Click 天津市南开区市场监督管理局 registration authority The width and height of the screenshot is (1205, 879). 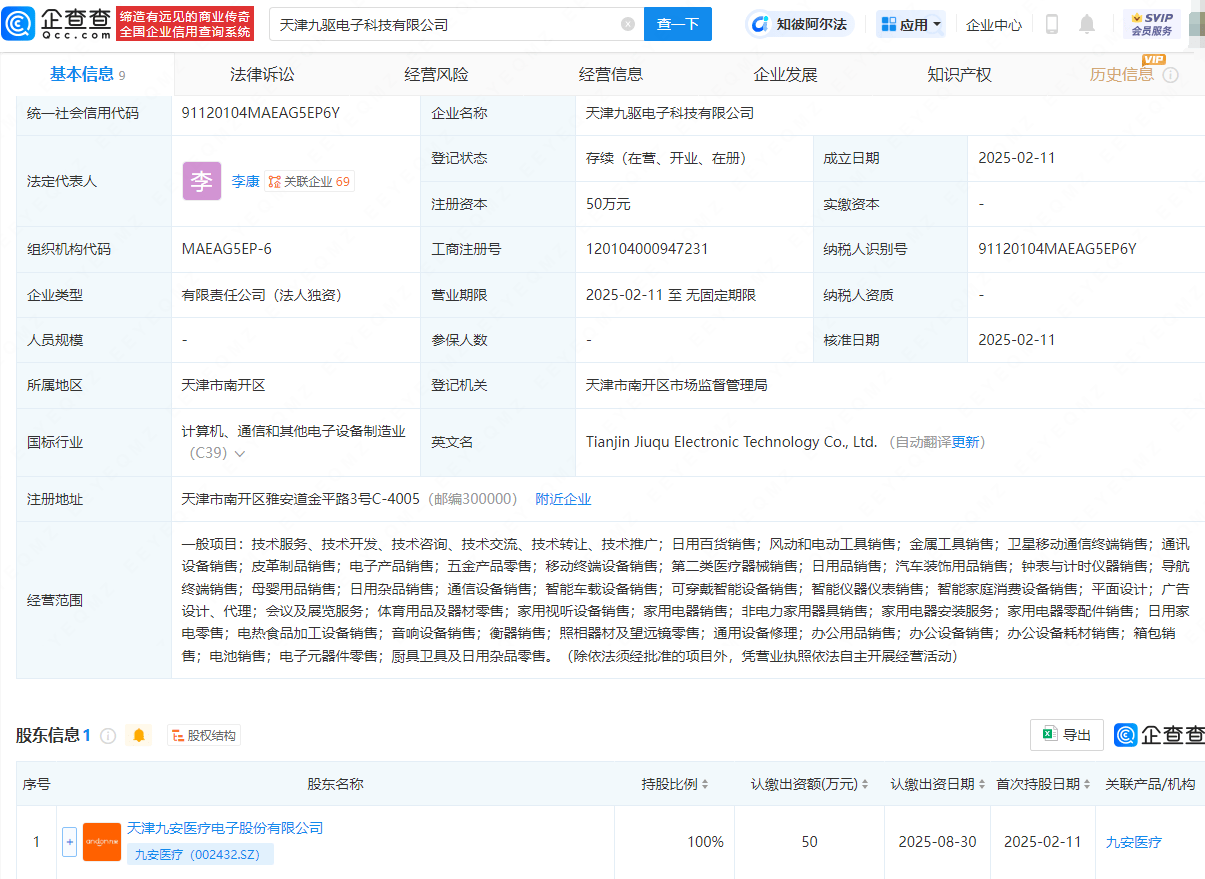coord(677,385)
